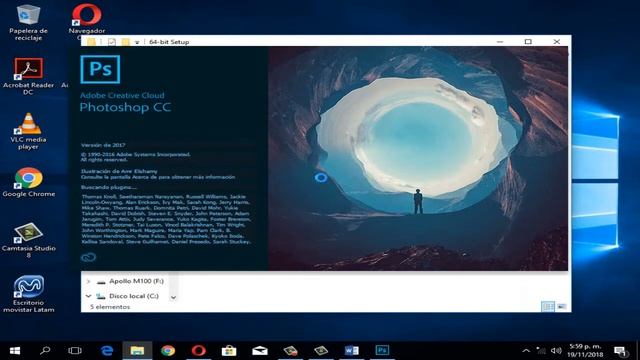Open the Action Center notifications icon
The width and height of the screenshot is (640, 360).
[620, 351]
